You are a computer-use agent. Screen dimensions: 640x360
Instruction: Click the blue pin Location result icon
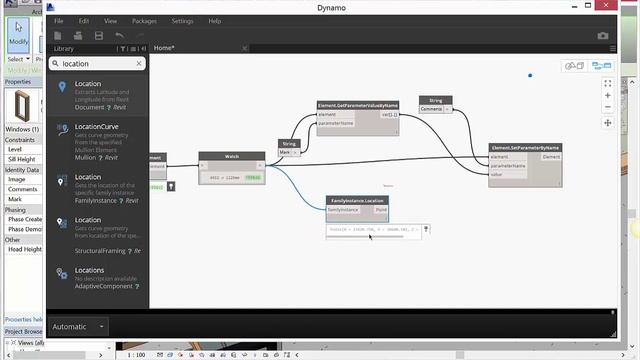coord(62,87)
